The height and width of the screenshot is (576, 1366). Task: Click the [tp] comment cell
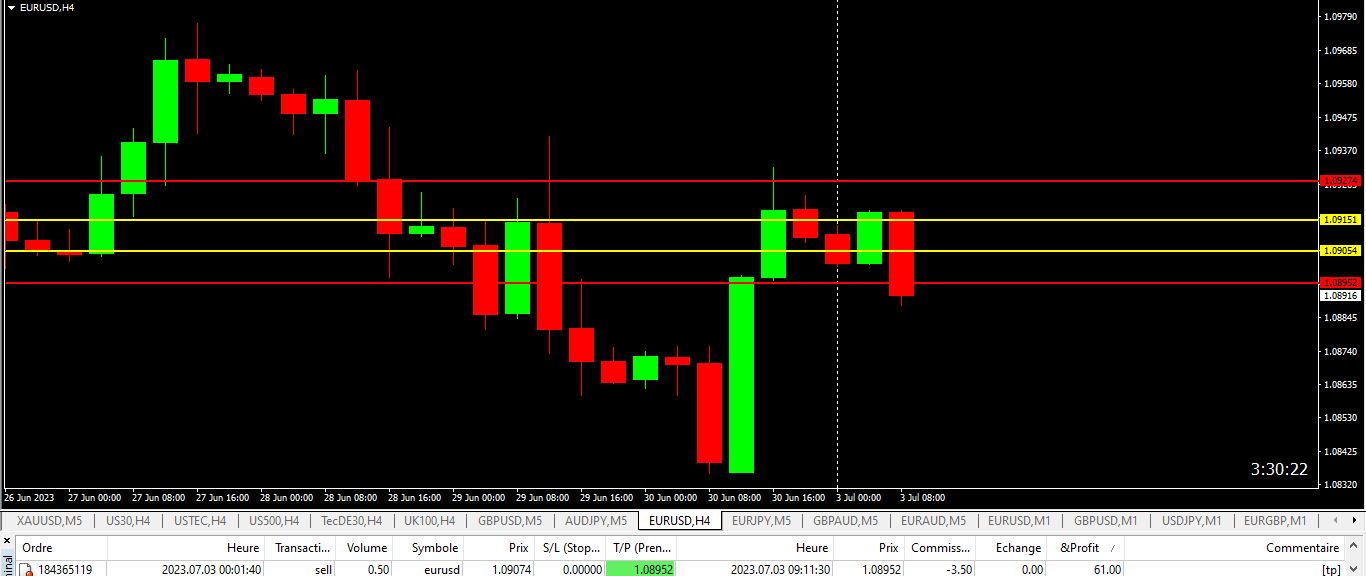pyautogui.click(x=1330, y=570)
